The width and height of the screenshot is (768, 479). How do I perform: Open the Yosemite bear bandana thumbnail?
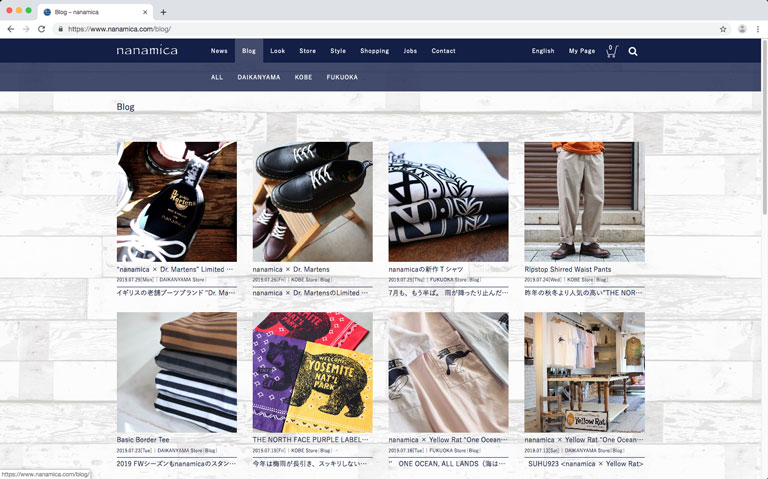coord(312,372)
